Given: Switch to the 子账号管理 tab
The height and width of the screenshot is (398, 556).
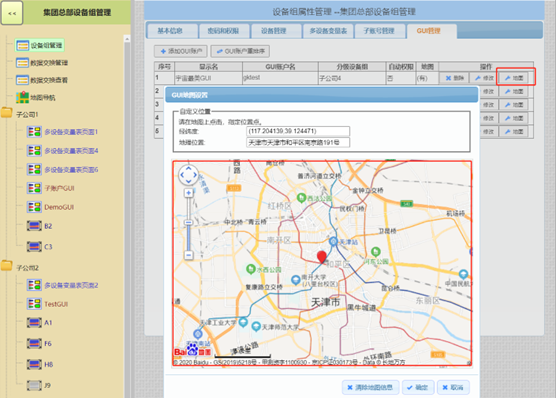Looking at the screenshot, I should tap(379, 31).
